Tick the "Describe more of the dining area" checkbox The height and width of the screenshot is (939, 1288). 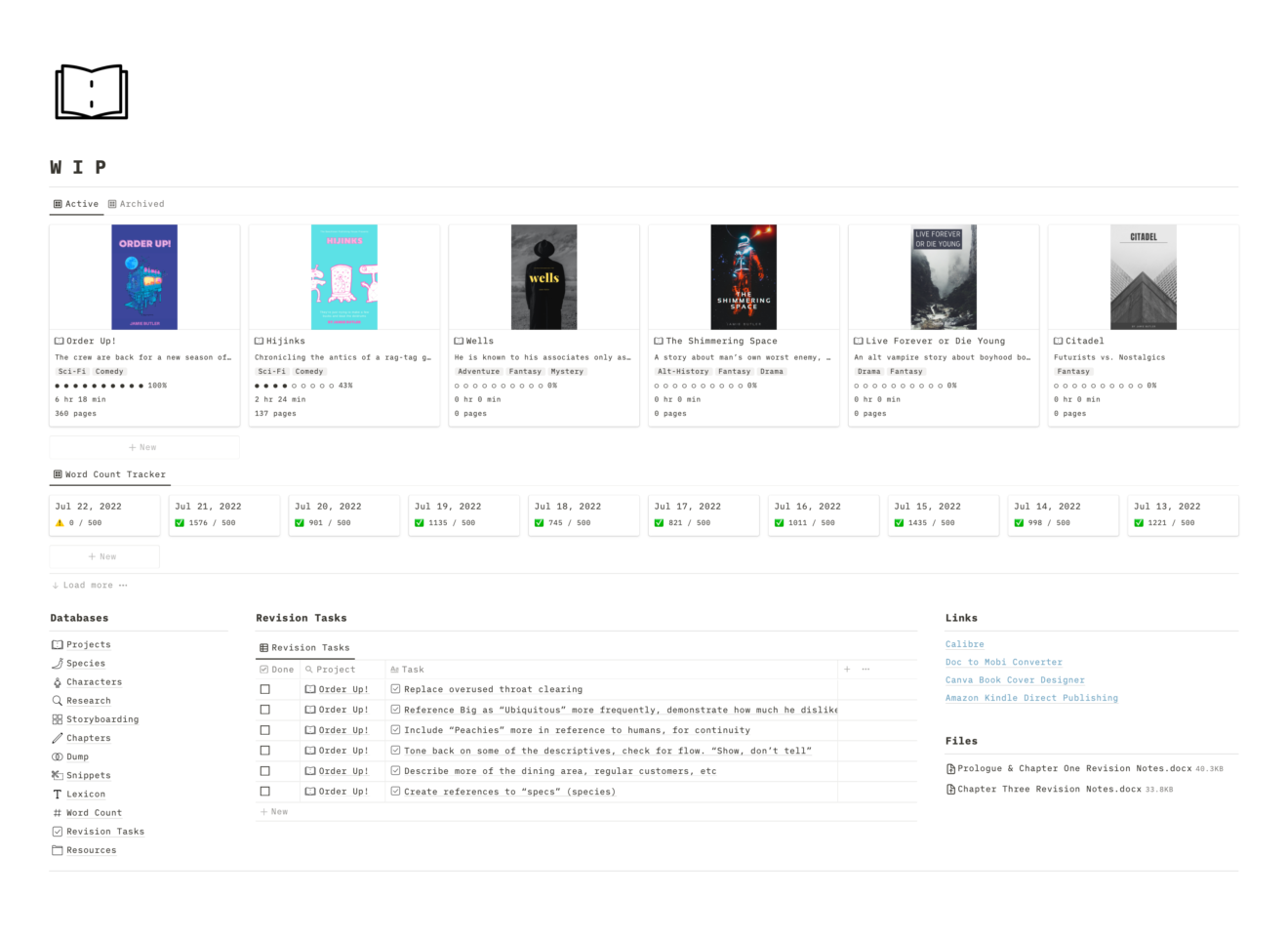point(265,770)
